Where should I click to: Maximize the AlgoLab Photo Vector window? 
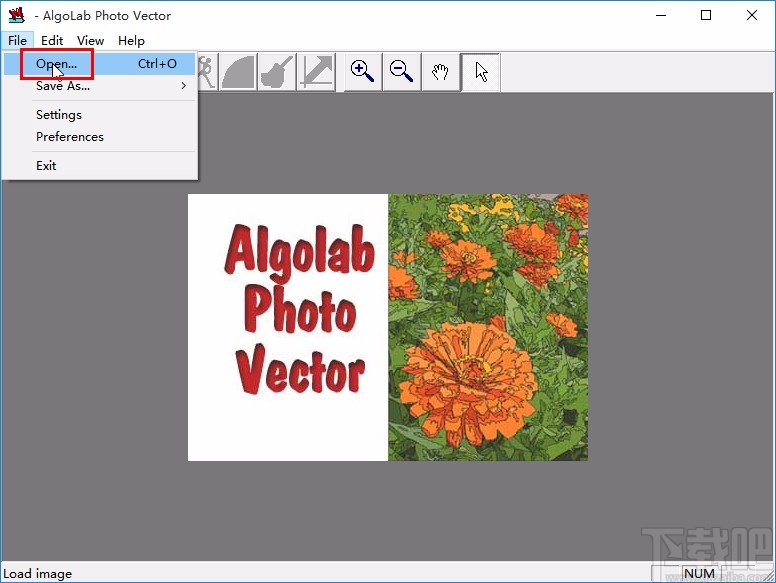[706, 15]
